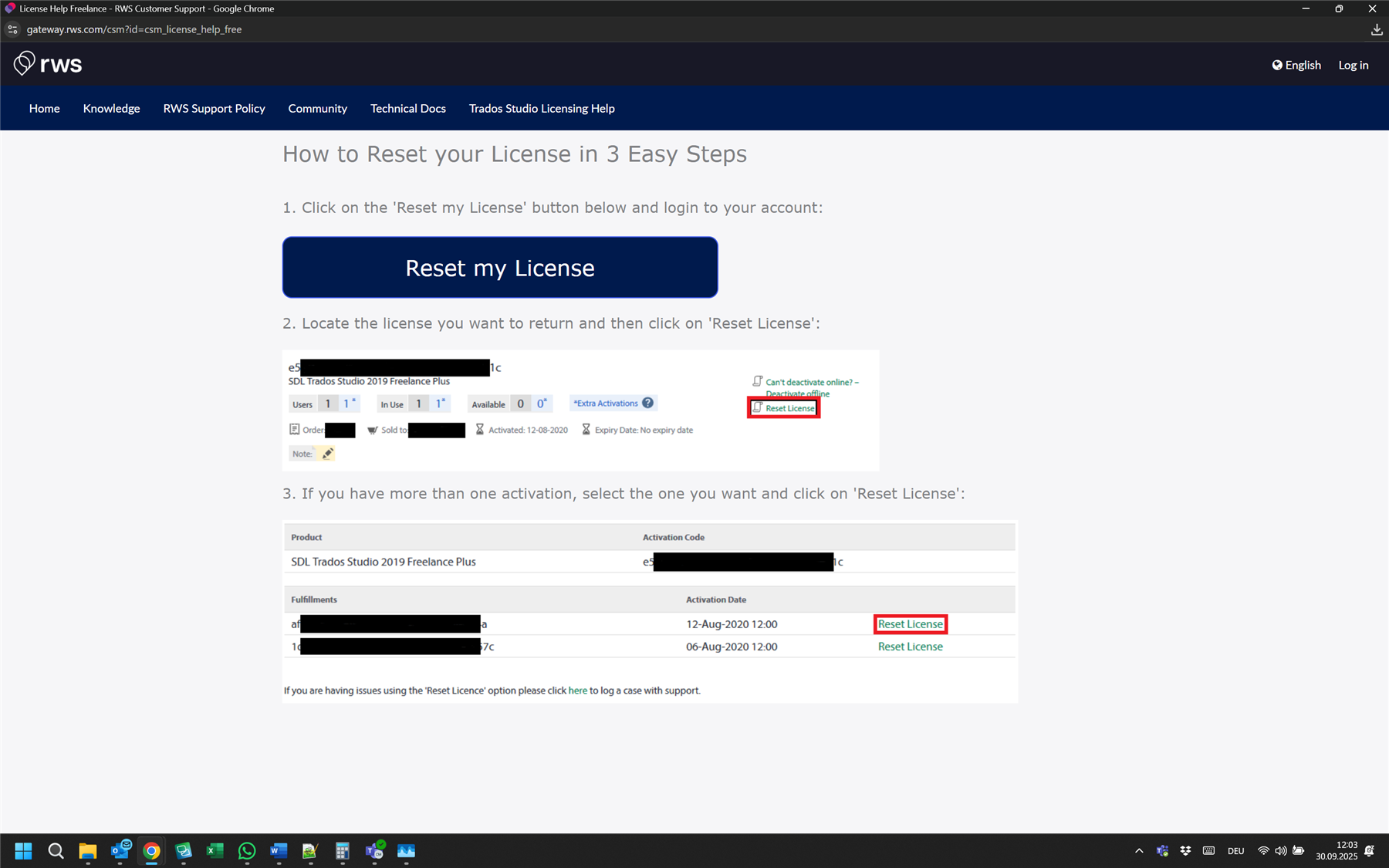Open Outlook from the taskbar
This screenshot has width=1389, height=868.
[x=121, y=850]
